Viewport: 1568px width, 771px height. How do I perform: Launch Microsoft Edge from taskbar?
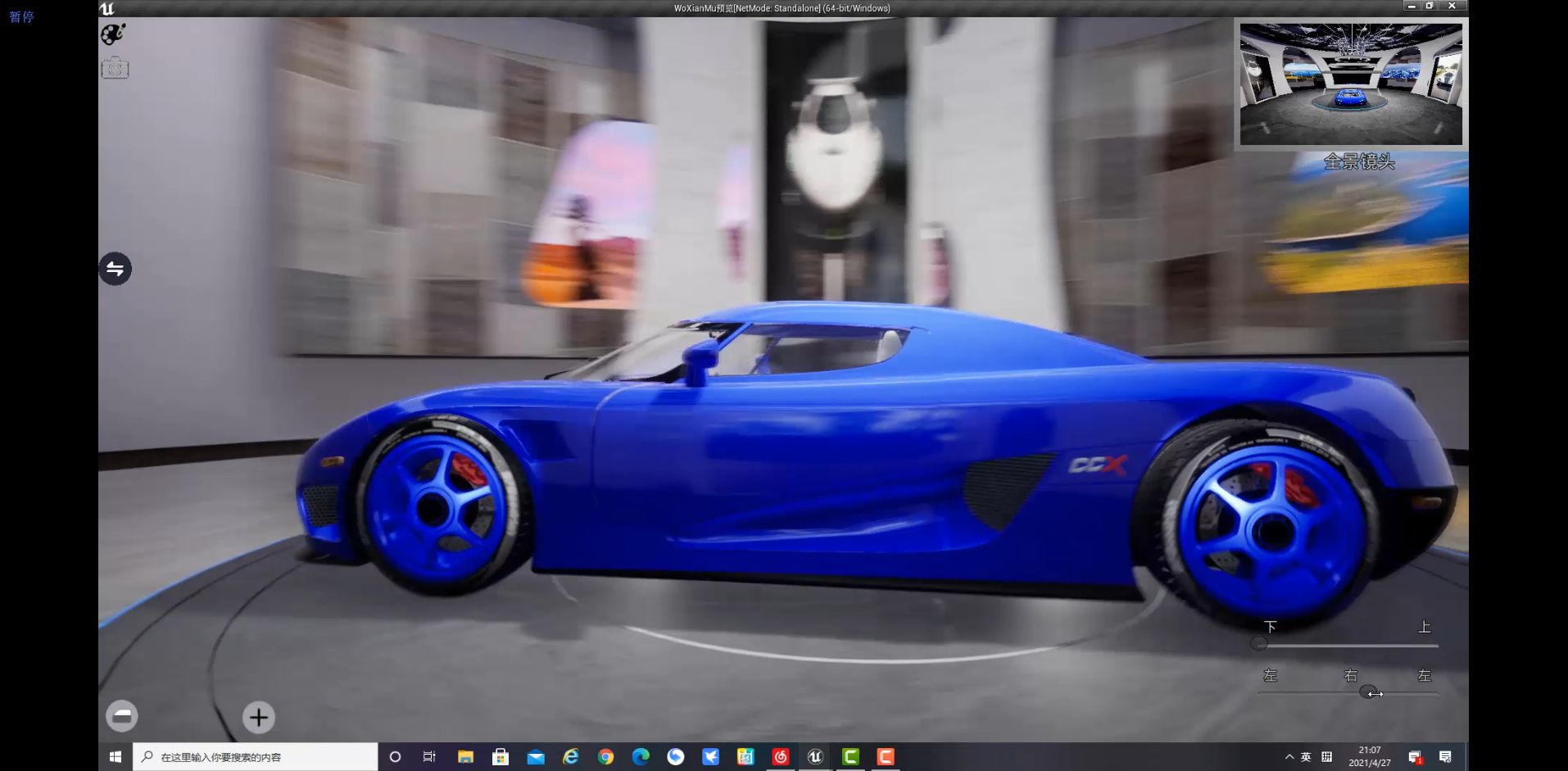pos(641,757)
